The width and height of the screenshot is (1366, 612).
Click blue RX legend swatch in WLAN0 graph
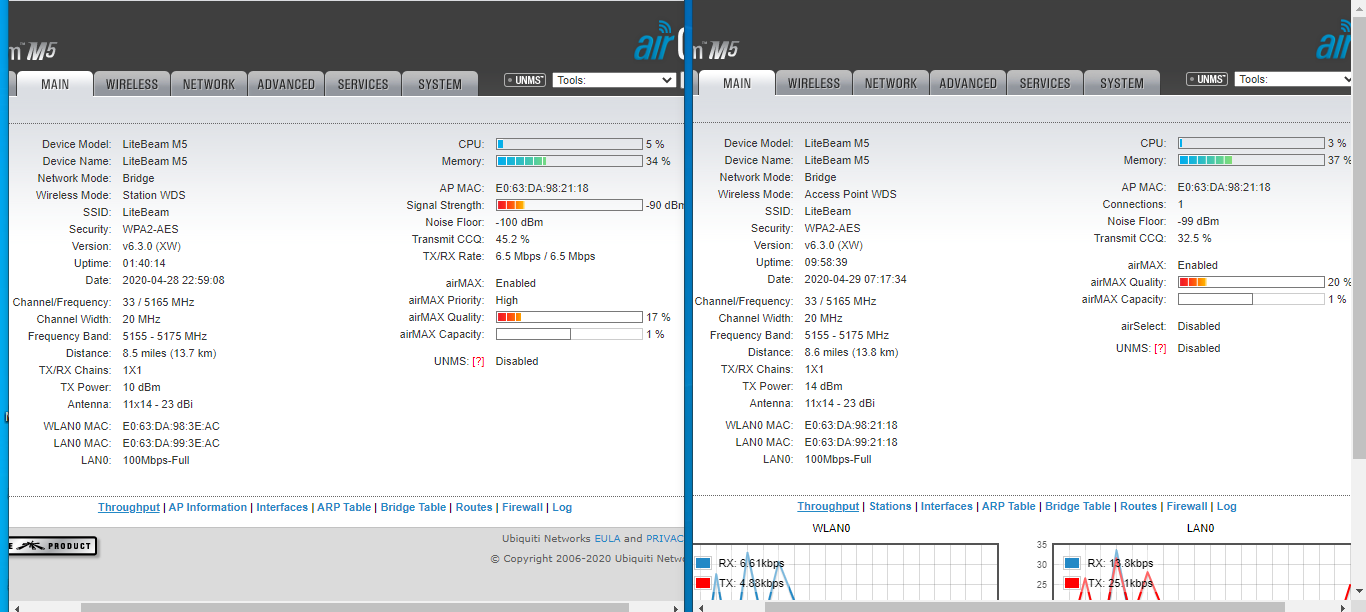point(703,563)
